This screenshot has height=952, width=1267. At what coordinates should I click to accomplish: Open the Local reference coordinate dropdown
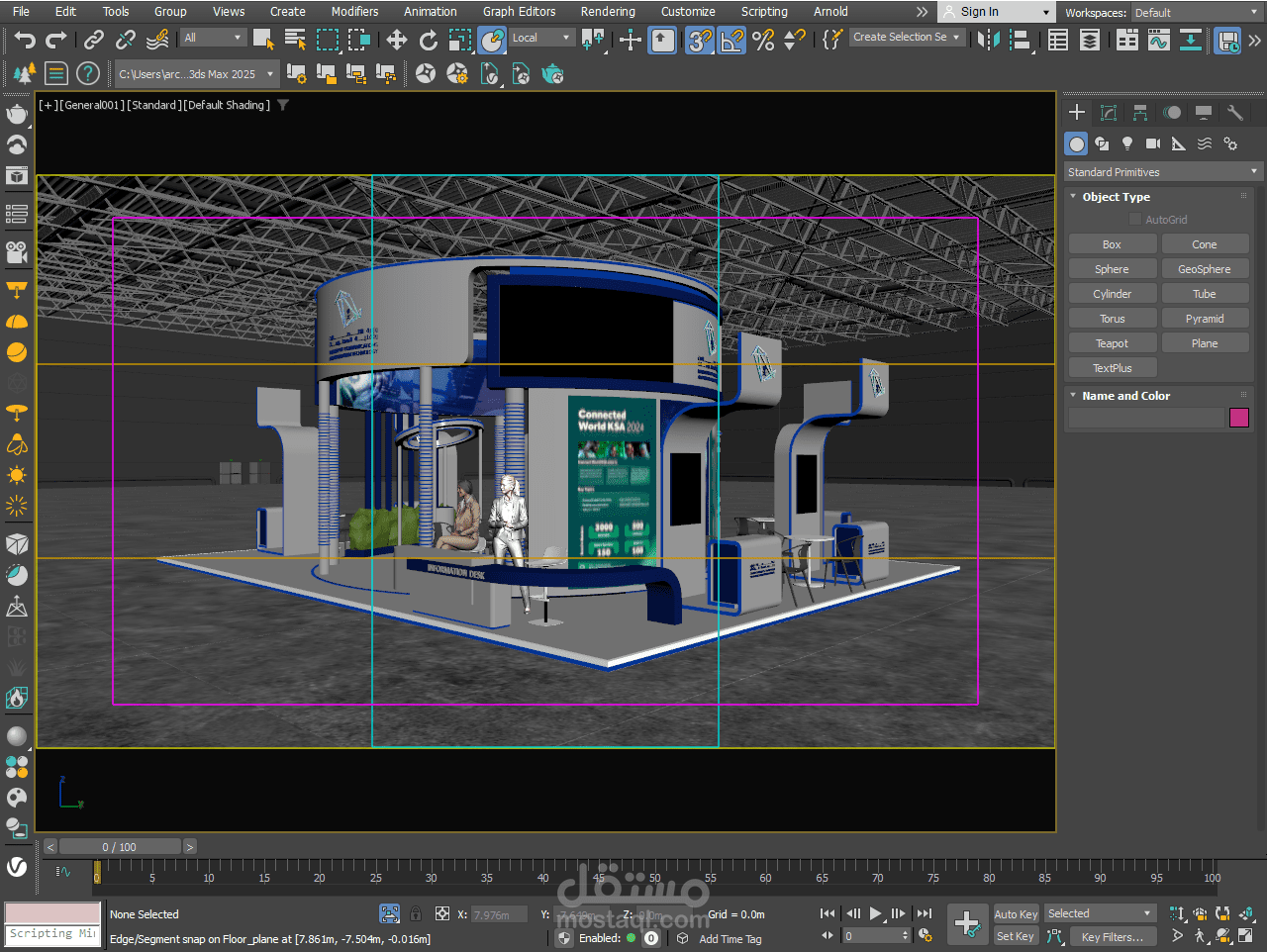click(540, 38)
